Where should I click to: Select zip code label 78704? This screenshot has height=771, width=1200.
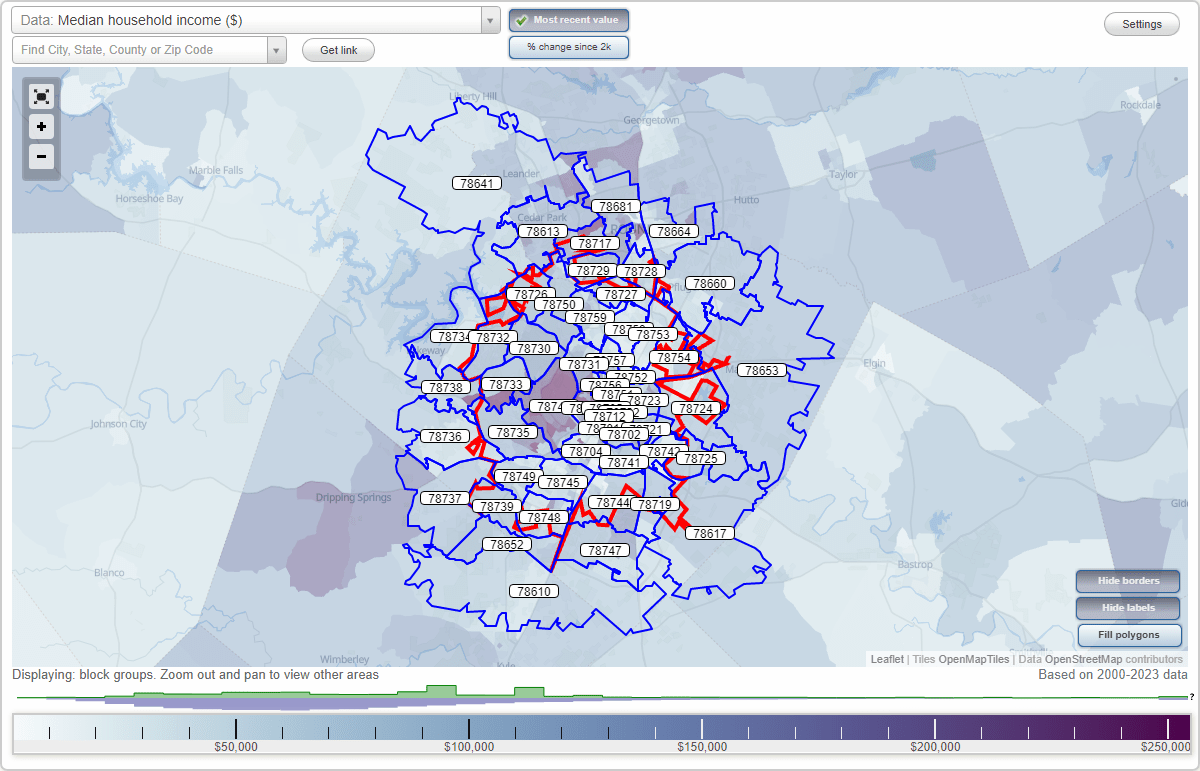pyautogui.click(x=584, y=451)
